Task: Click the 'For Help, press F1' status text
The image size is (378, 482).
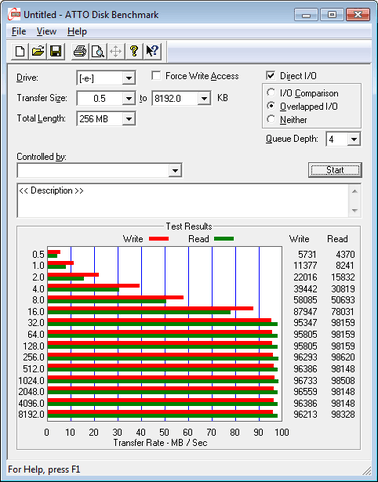Action: [x=44, y=470]
